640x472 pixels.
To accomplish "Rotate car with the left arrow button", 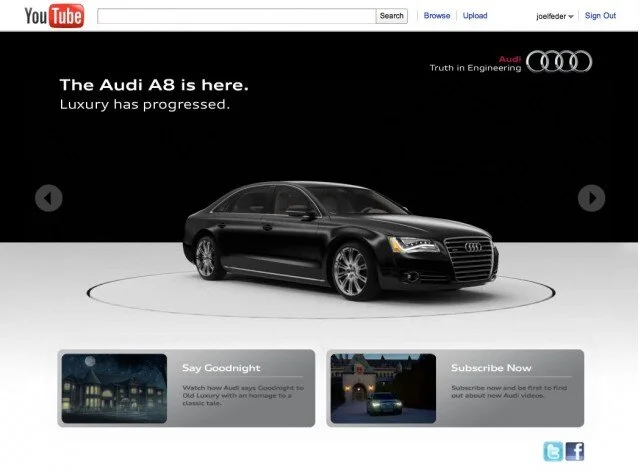I will coord(49,198).
